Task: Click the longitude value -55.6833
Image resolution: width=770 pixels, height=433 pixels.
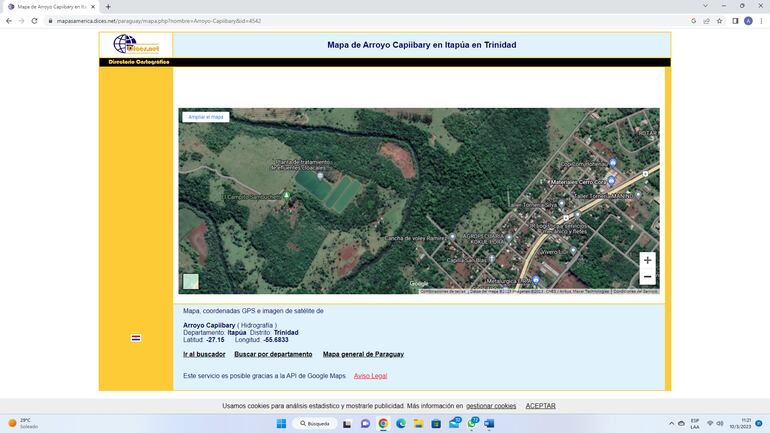Action: [275, 340]
